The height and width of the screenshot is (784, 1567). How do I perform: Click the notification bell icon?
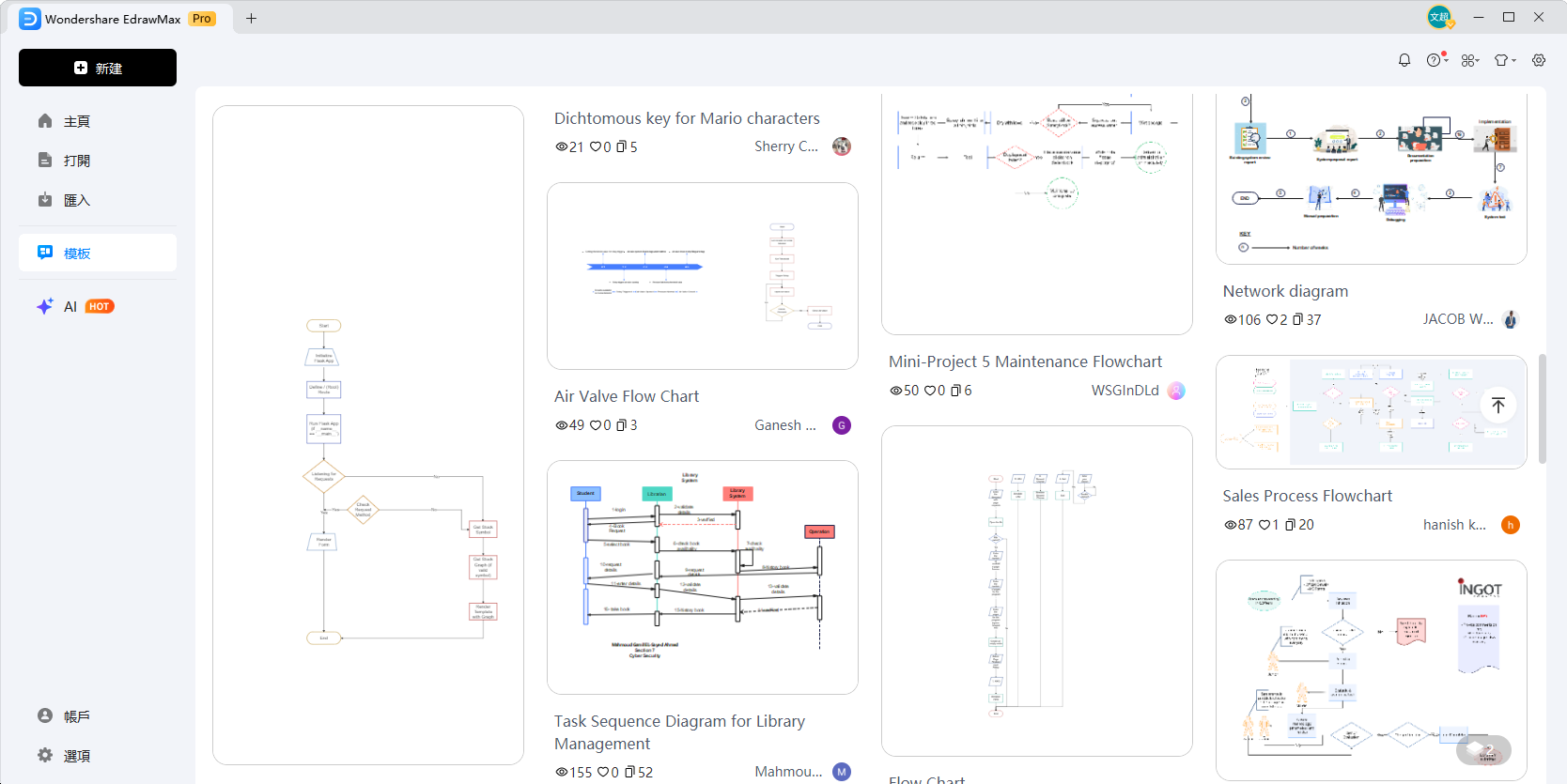1404,60
